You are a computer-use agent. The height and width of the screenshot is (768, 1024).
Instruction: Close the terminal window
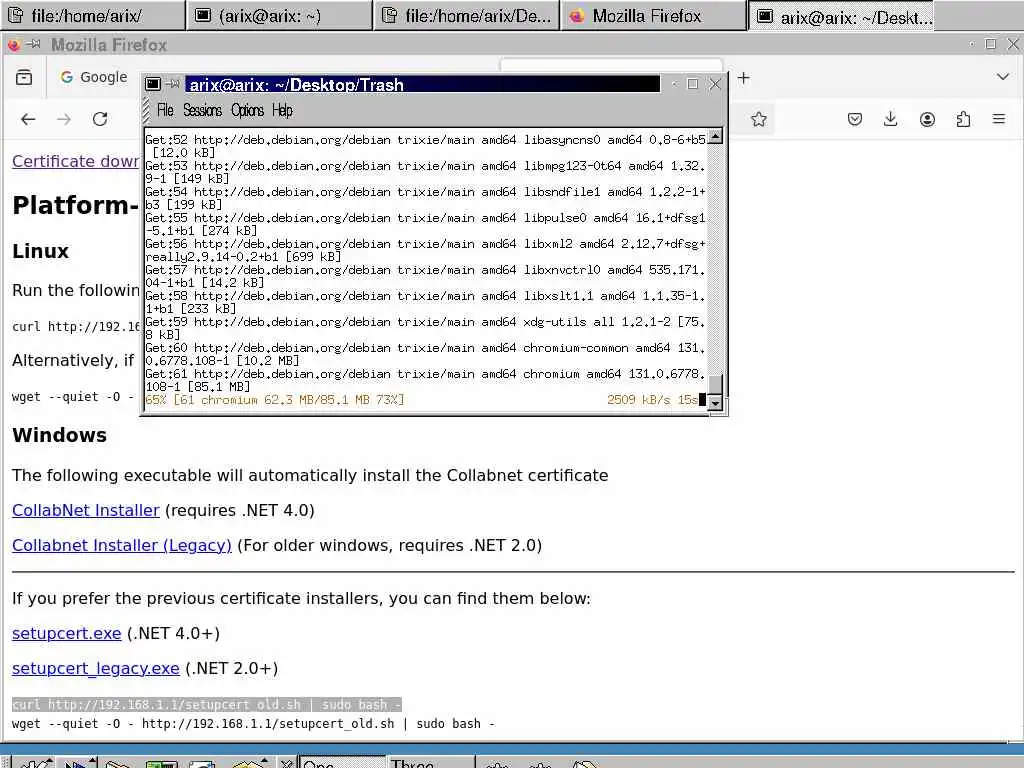(x=715, y=84)
